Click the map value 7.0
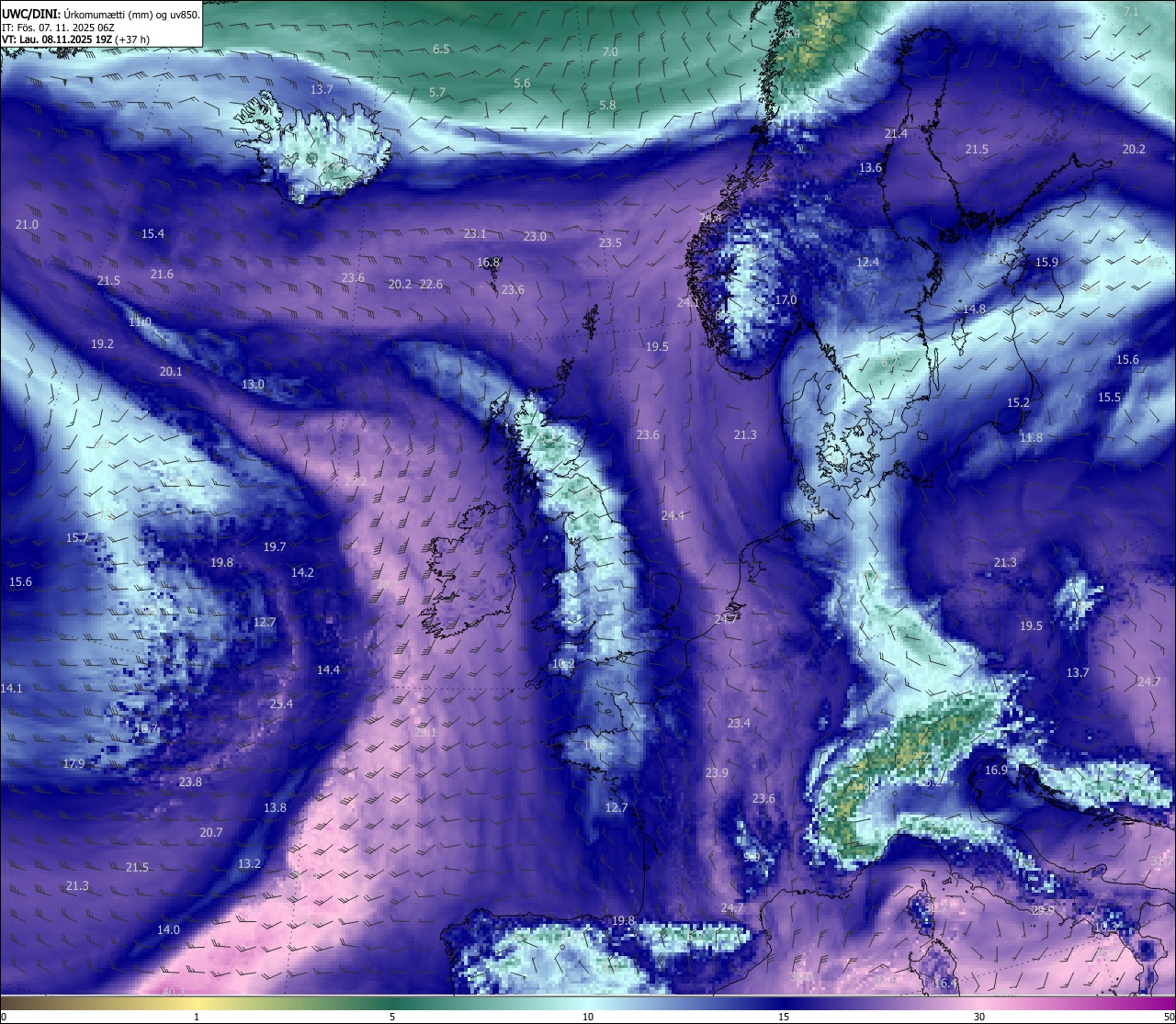 610,52
